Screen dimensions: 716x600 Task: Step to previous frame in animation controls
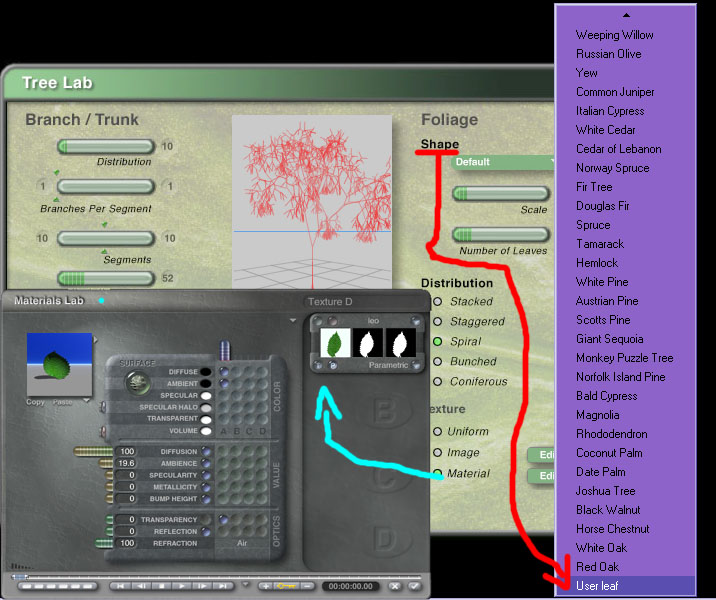pyautogui.click(x=142, y=586)
